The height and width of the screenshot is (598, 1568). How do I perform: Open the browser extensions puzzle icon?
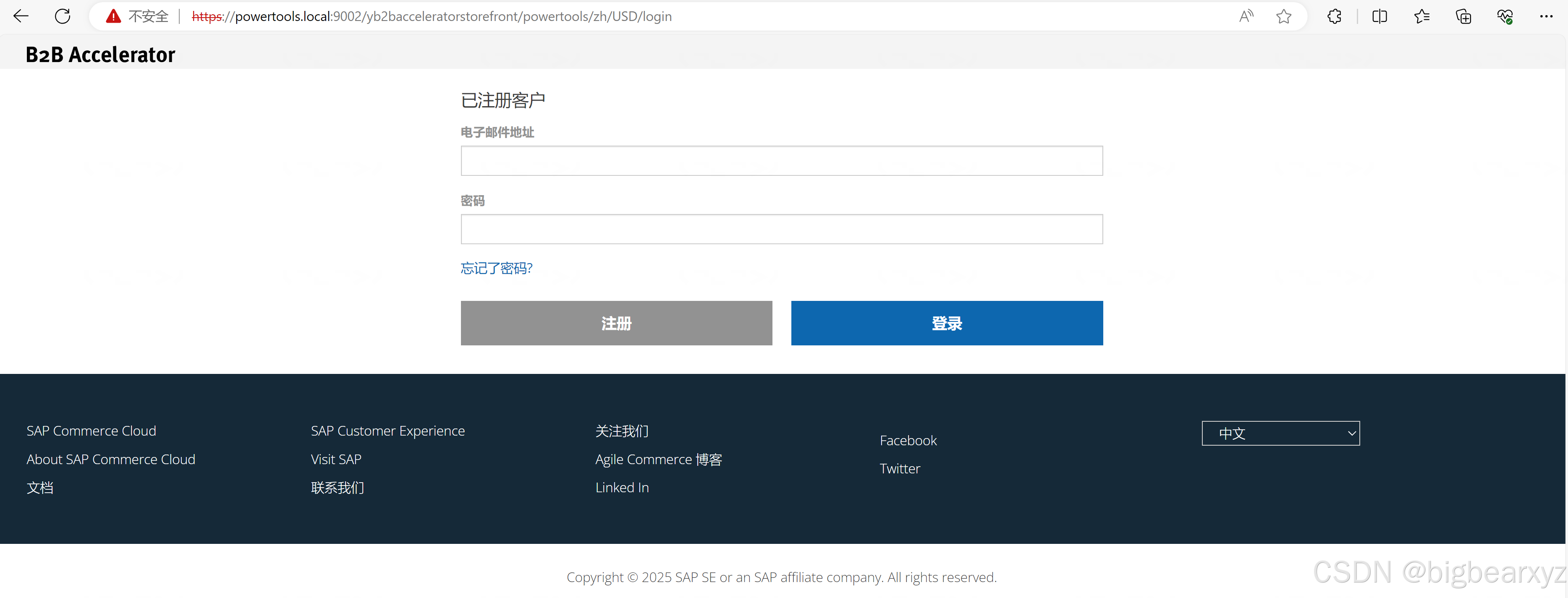[1334, 16]
